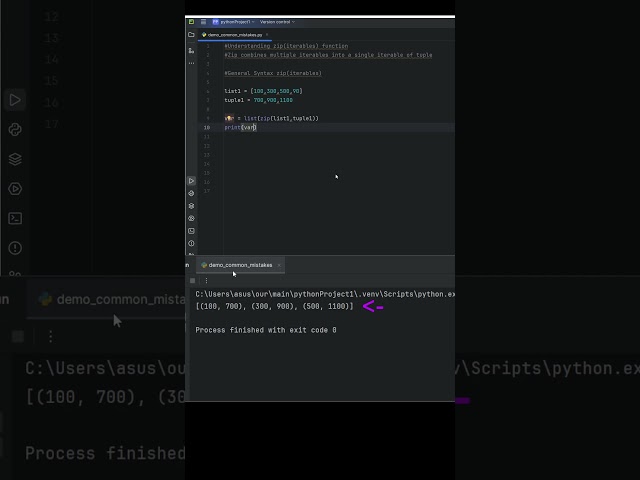Open the Python Console icon in center window
This screenshot has width=640, height=480.
tap(191, 193)
